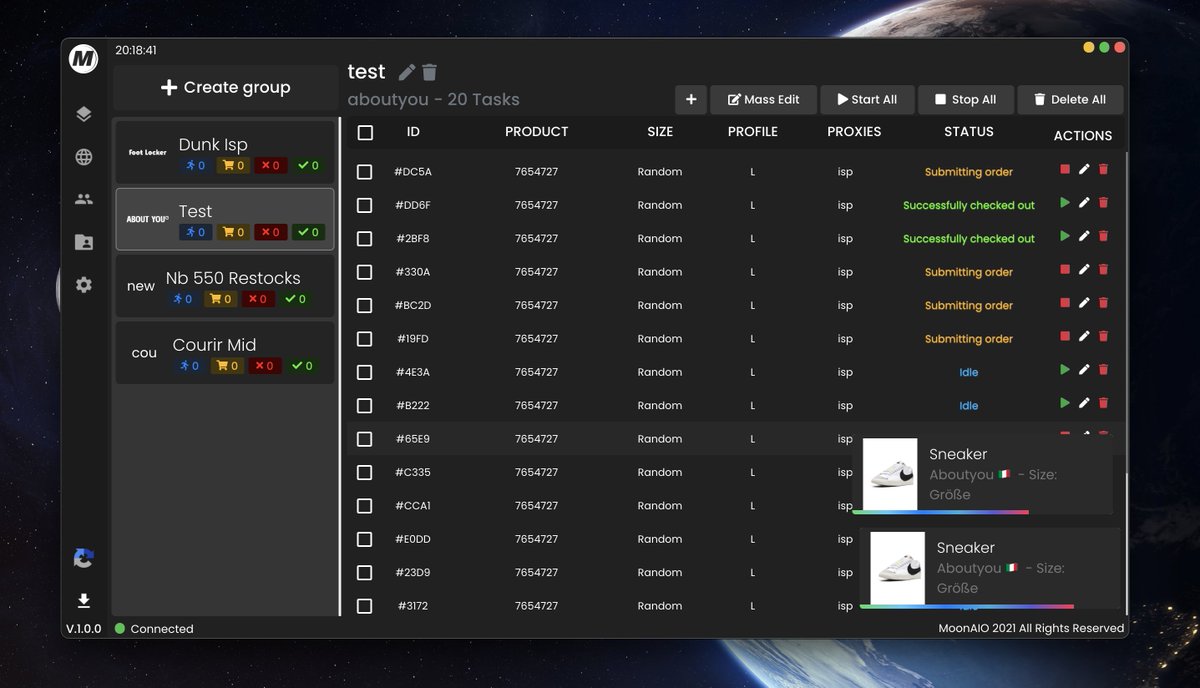Click Stop All button
The height and width of the screenshot is (688, 1200).
click(x=965, y=99)
